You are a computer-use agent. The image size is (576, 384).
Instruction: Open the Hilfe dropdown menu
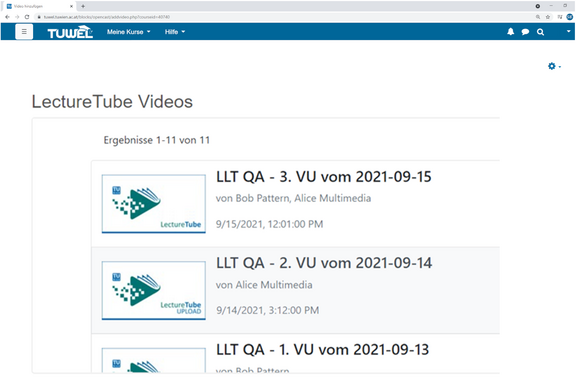[175, 32]
